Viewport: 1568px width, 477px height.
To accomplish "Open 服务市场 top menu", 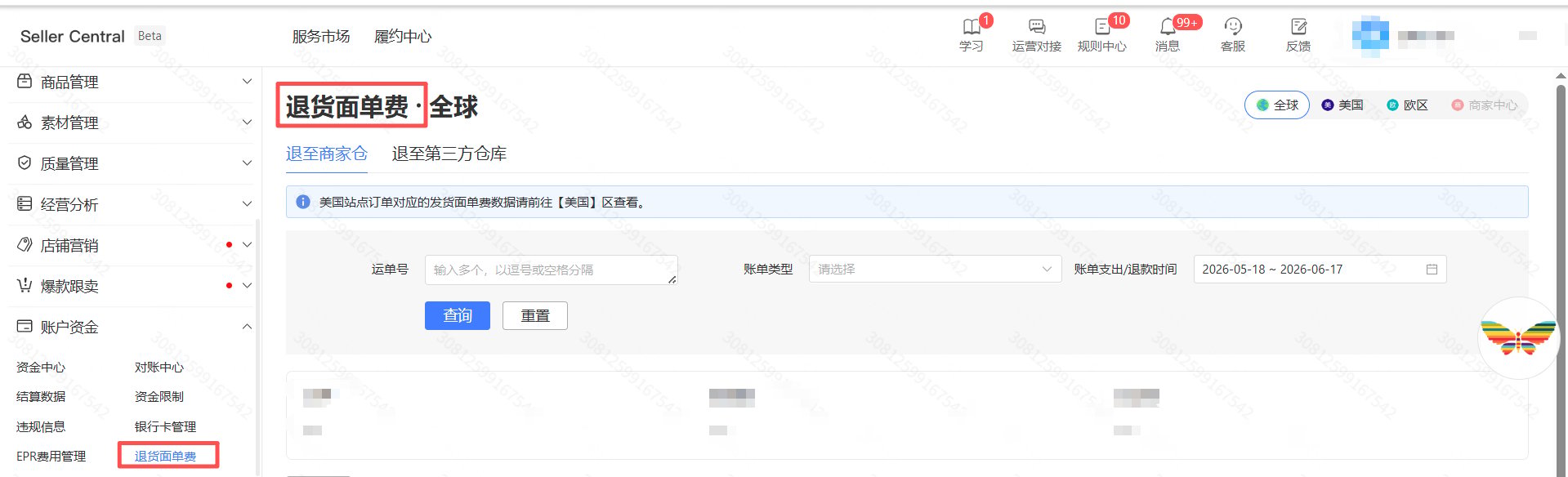I will pyautogui.click(x=321, y=36).
